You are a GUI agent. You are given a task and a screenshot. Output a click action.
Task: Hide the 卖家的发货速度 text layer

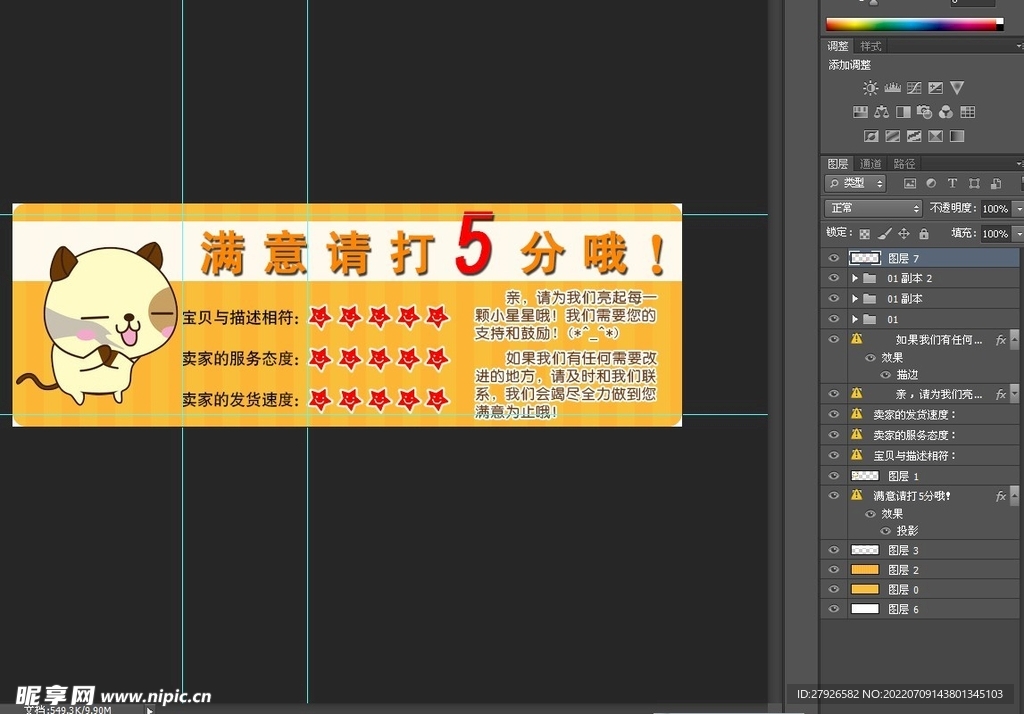833,414
